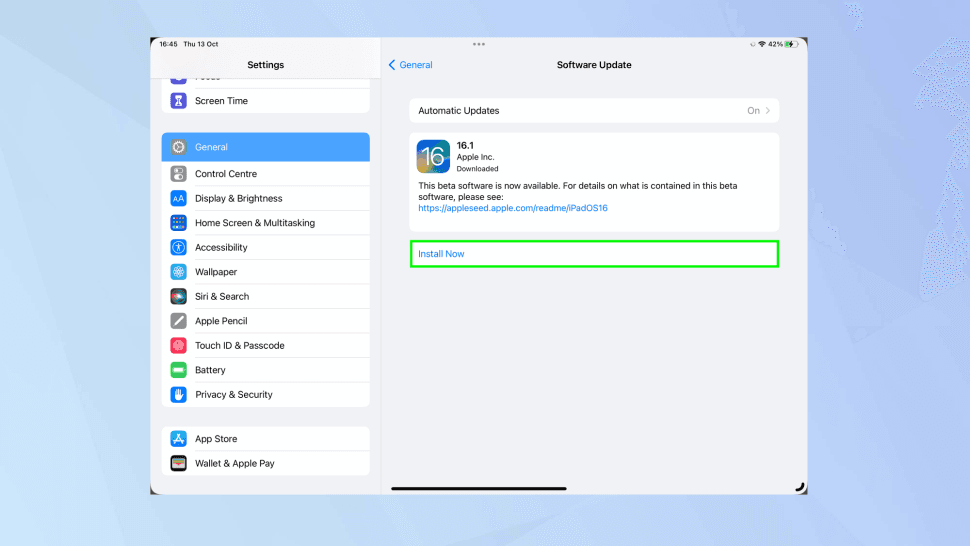This screenshot has width=970, height=546.
Task: Tap the Accessibility figure icon
Action: pos(178,247)
